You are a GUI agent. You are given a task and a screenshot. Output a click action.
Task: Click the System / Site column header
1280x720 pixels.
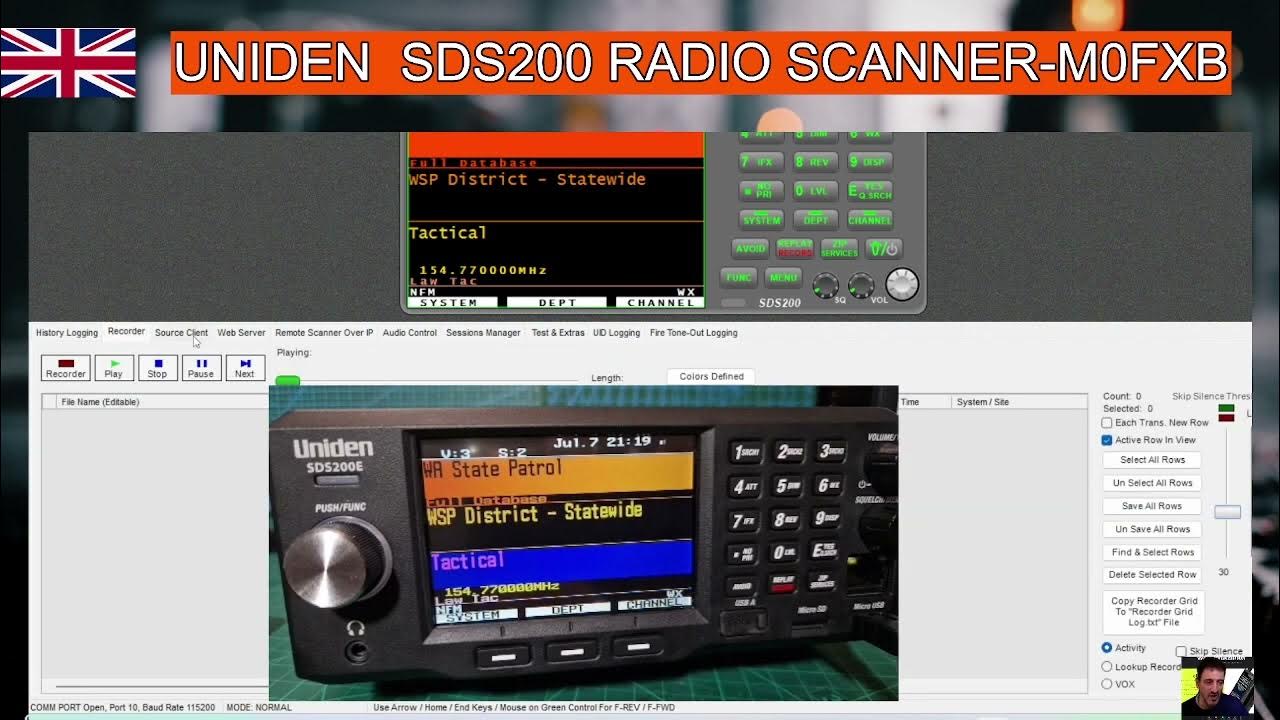point(1019,402)
